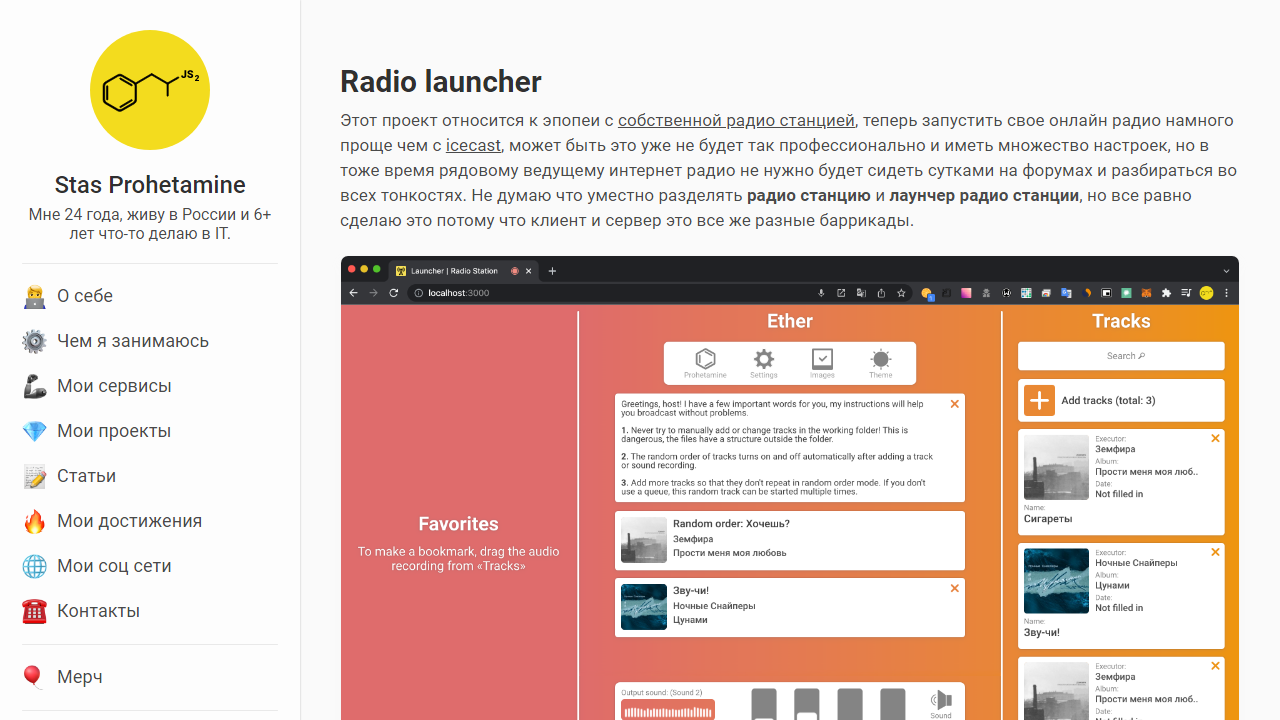The width and height of the screenshot is (1280, 720).
Task: Expand the extensions puzzle-piece menu in the browser bar
Action: (x=1166, y=293)
